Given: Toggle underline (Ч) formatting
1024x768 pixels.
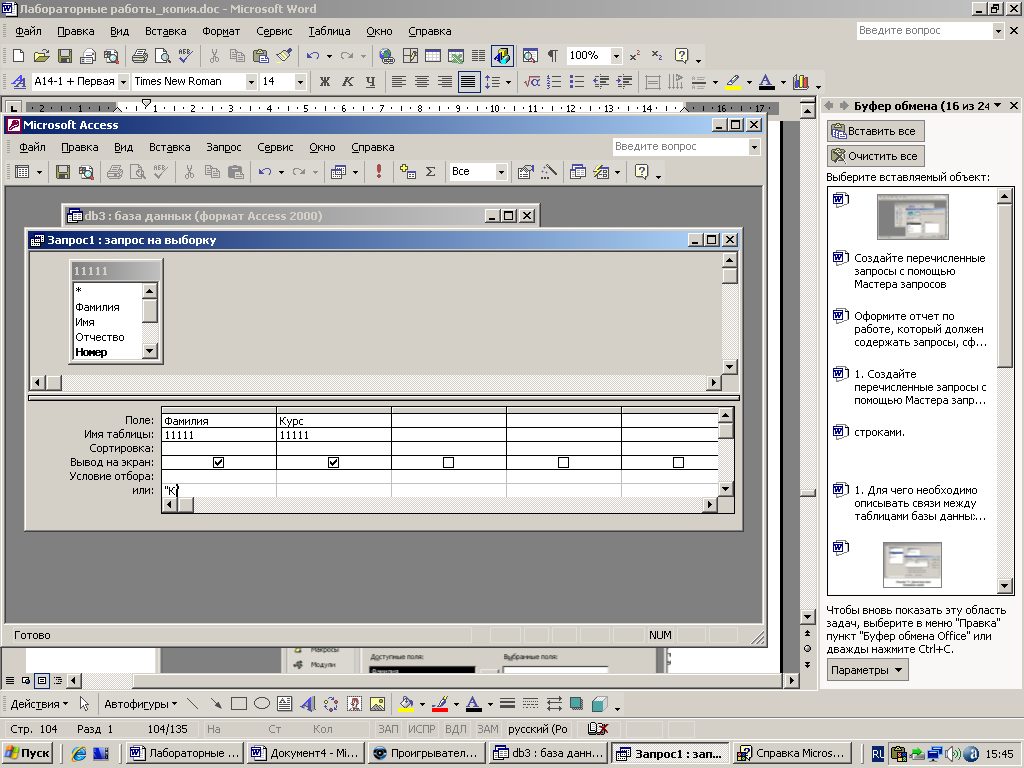Looking at the screenshot, I should (370, 82).
